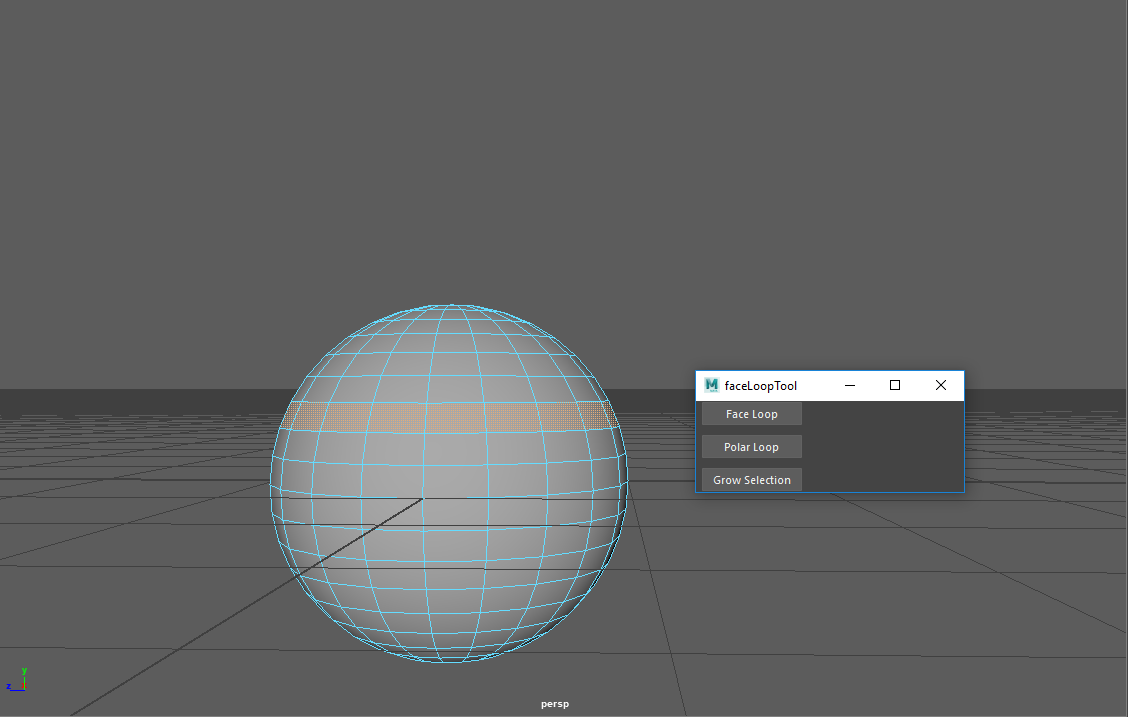Click the Face Loop button
The image size is (1128, 717).
click(751, 414)
